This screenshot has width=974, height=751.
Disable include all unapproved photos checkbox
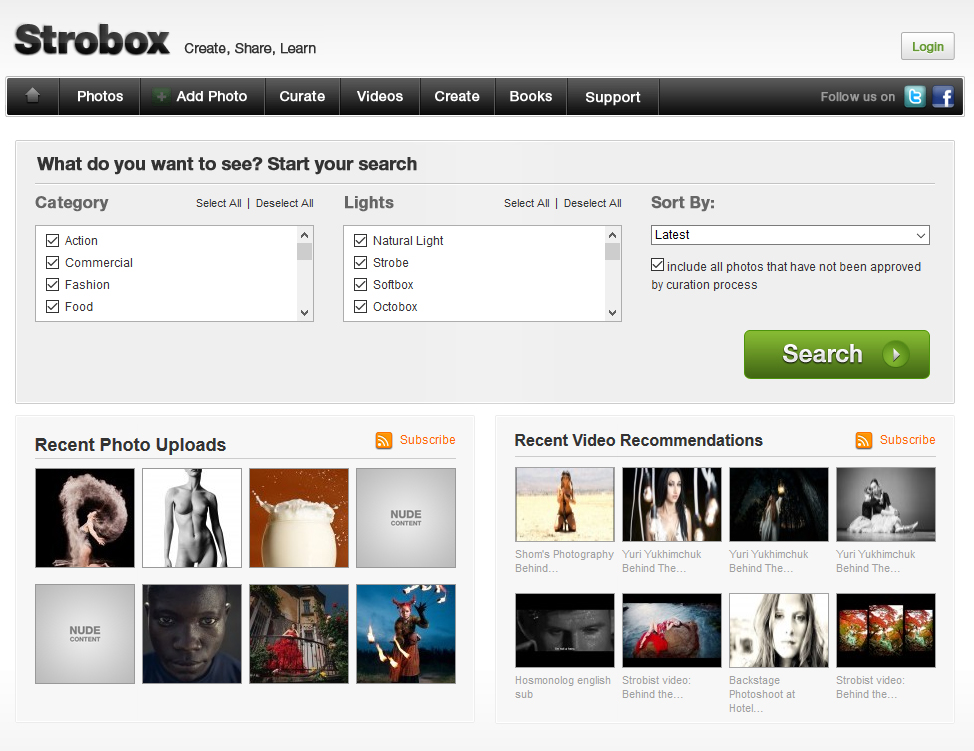657,266
